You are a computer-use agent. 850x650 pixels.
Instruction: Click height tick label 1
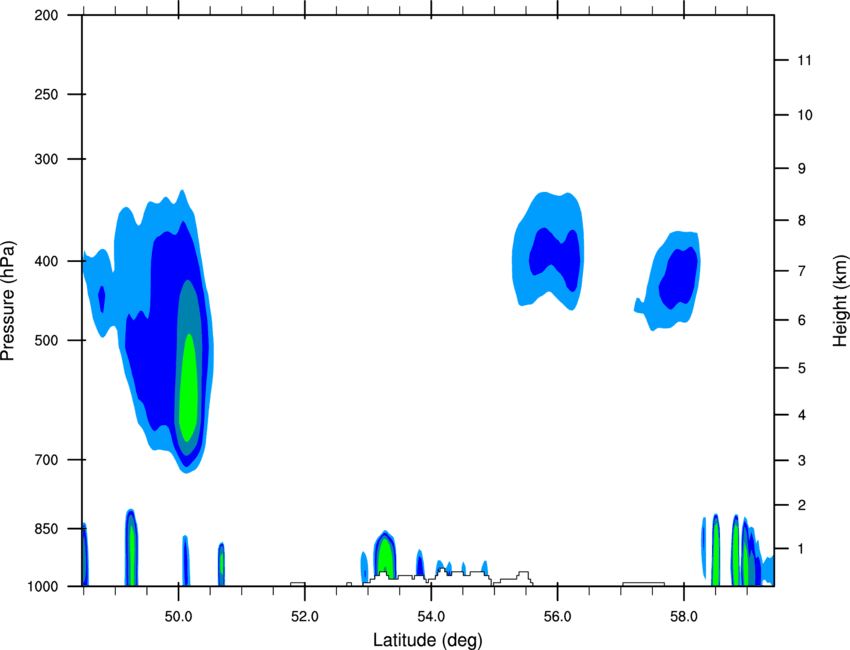pos(802,549)
